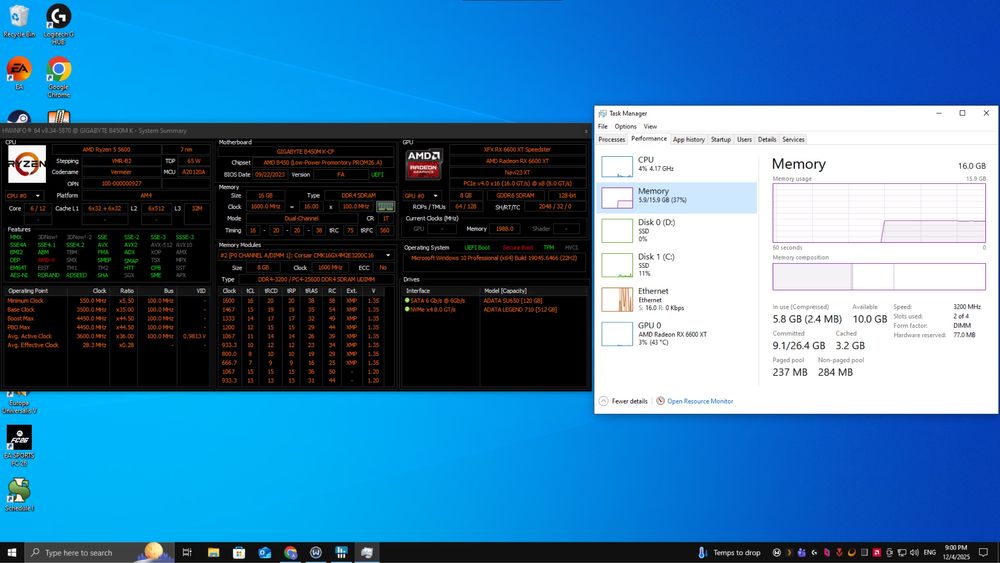Screen dimensions: 1000x563
Task: Select CPU graph thumbnail in Task Manager
Action: pyautogui.click(x=617, y=166)
